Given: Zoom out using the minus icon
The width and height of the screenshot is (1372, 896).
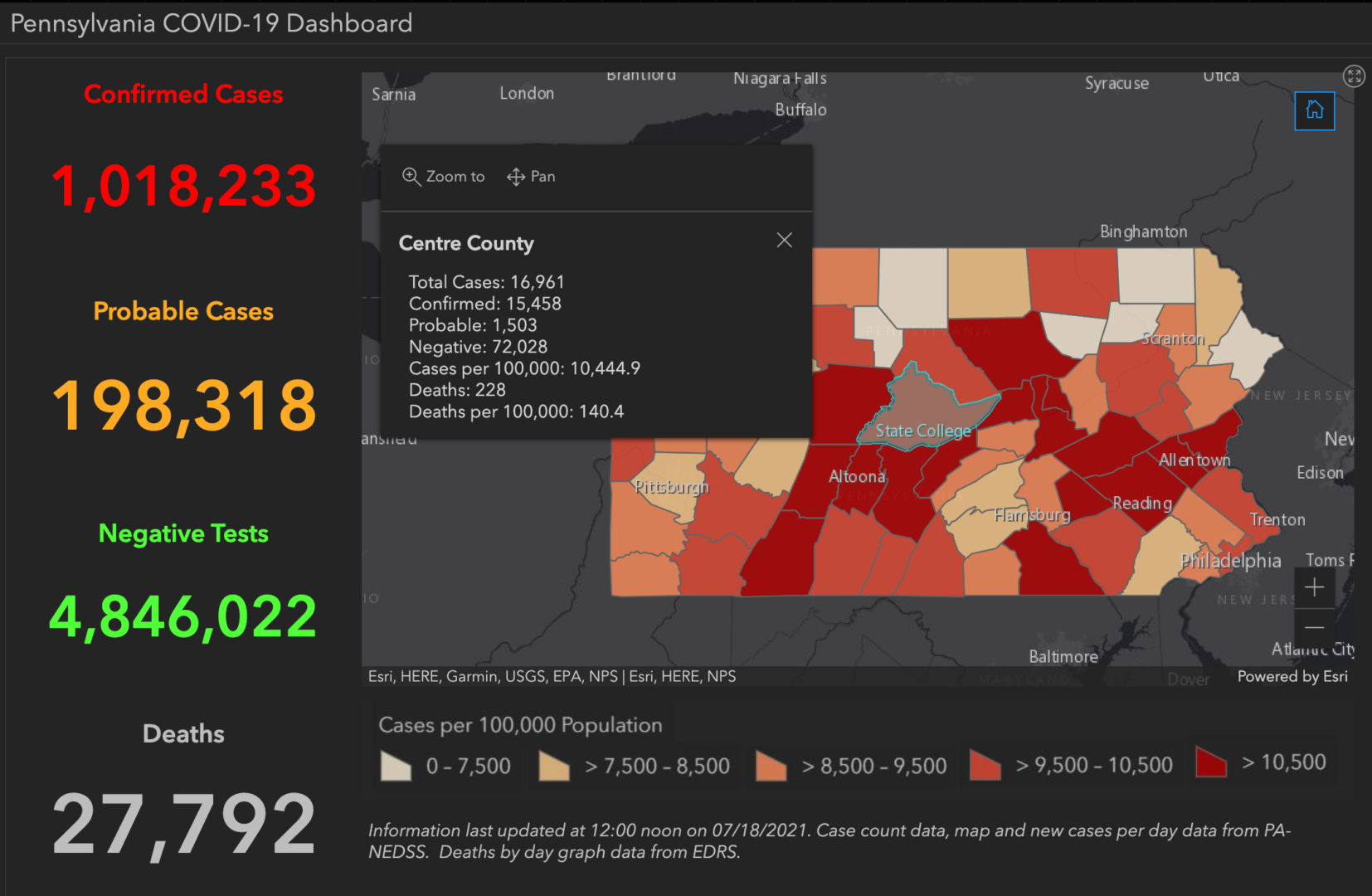Looking at the screenshot, I should (x=1315, y=628).
